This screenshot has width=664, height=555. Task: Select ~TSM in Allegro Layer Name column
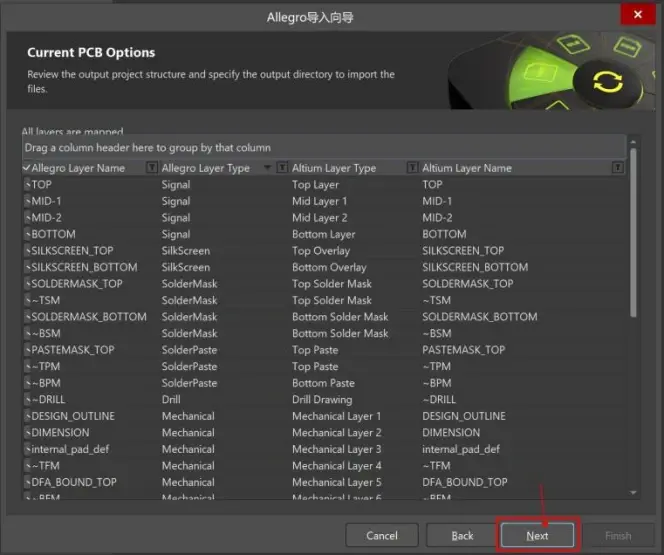tap(46, 300)
